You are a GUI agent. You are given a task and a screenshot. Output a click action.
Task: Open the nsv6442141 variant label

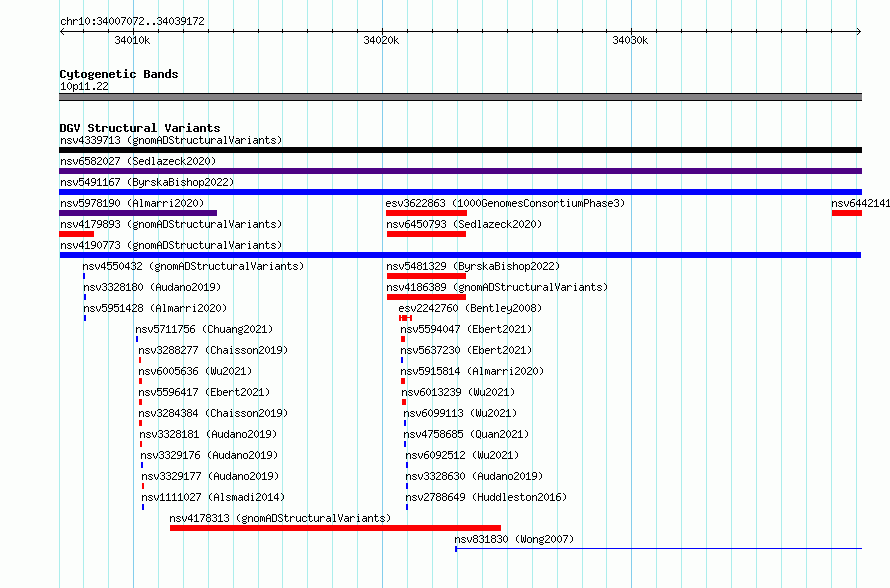point(860,203)
